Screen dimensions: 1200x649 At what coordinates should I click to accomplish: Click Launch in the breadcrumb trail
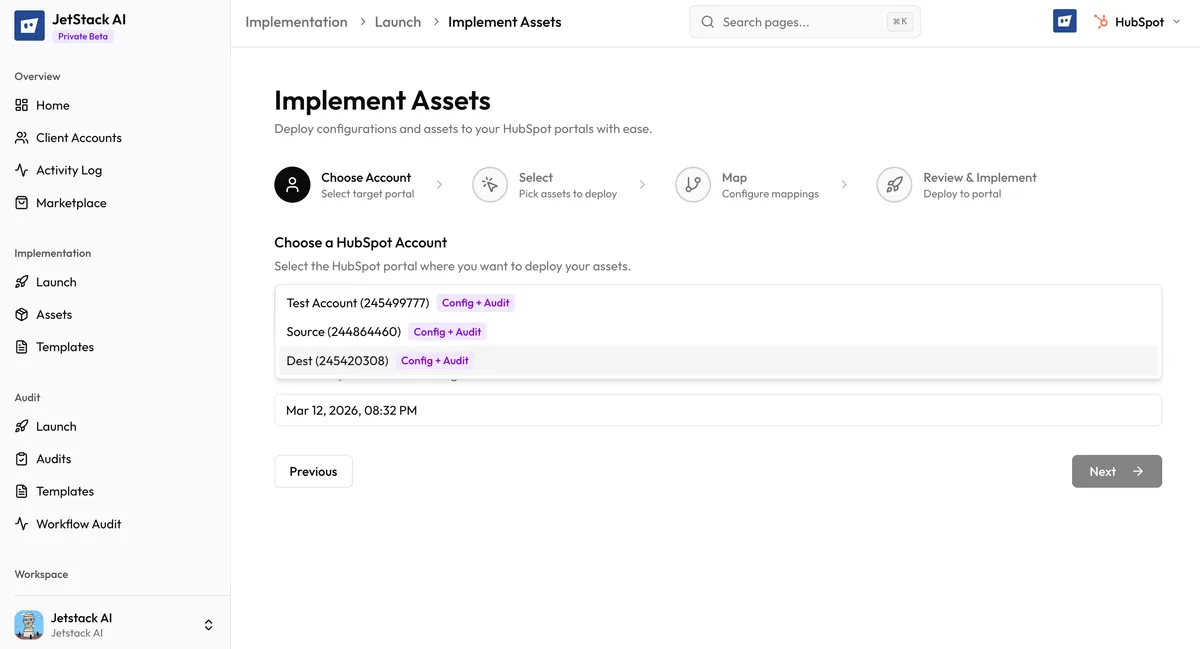397,20
